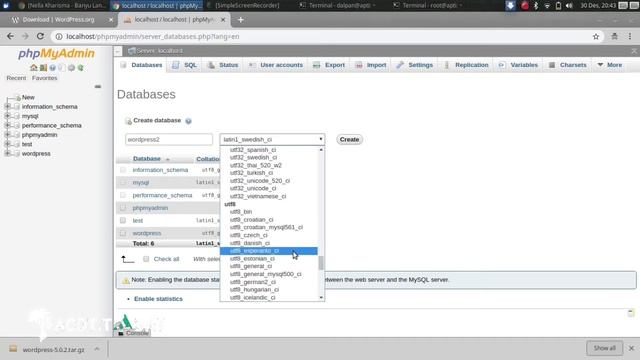Screen dimensions: 640x360
Task: Click reload navigation panel green icon
Action: (80, 68)
